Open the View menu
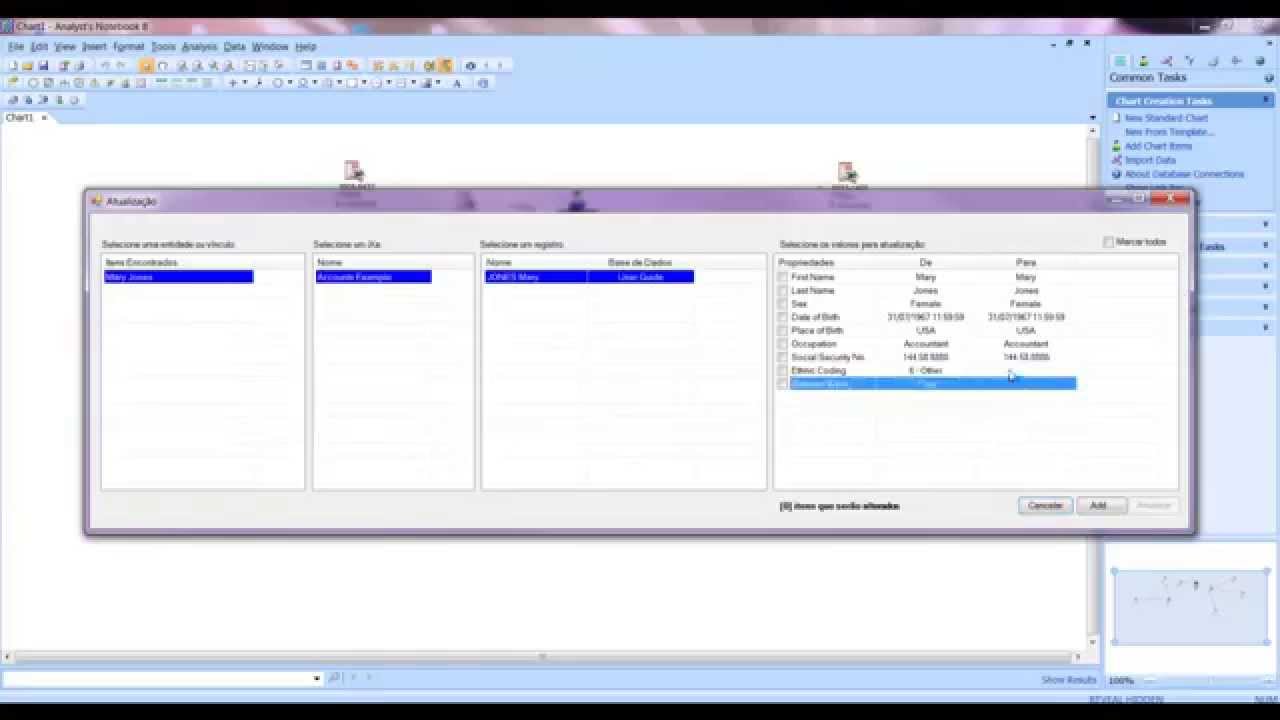1280x720 pixels. coord(65,47)
